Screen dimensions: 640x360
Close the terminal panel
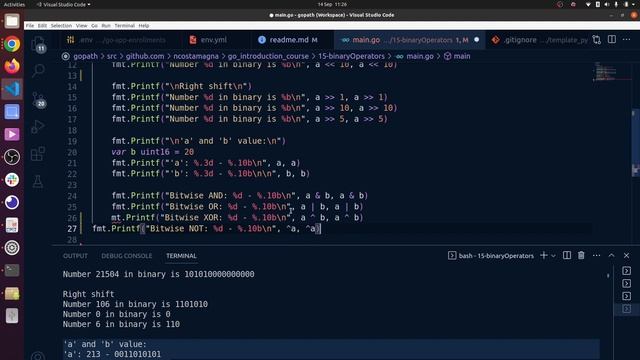[626, 256]
